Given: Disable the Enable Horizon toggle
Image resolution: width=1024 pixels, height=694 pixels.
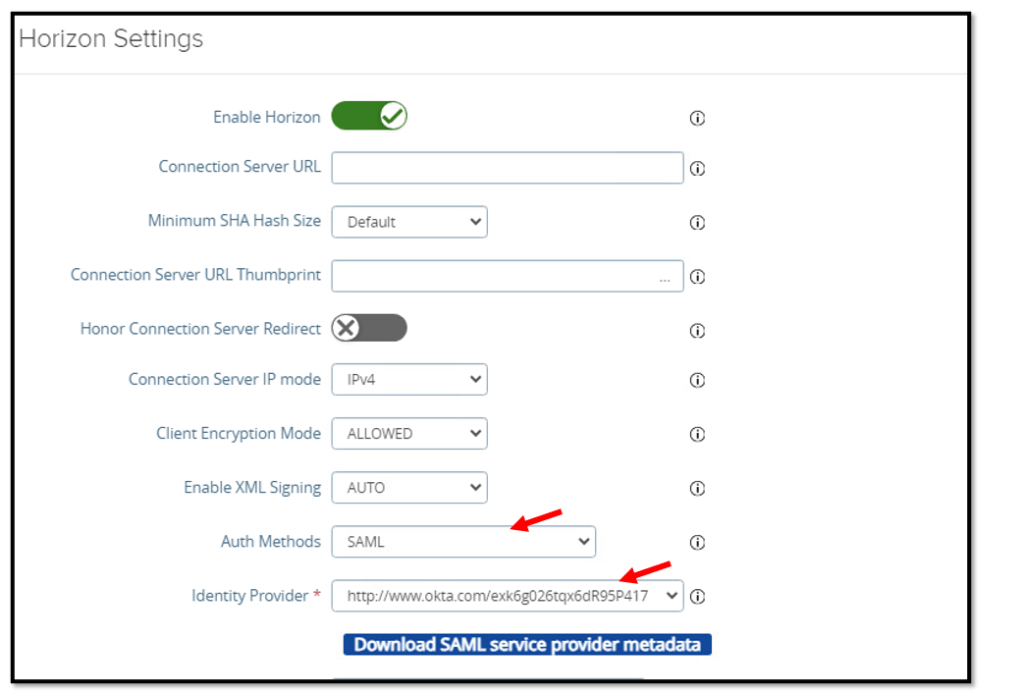Looking at the screenshot, I should 369,117.
